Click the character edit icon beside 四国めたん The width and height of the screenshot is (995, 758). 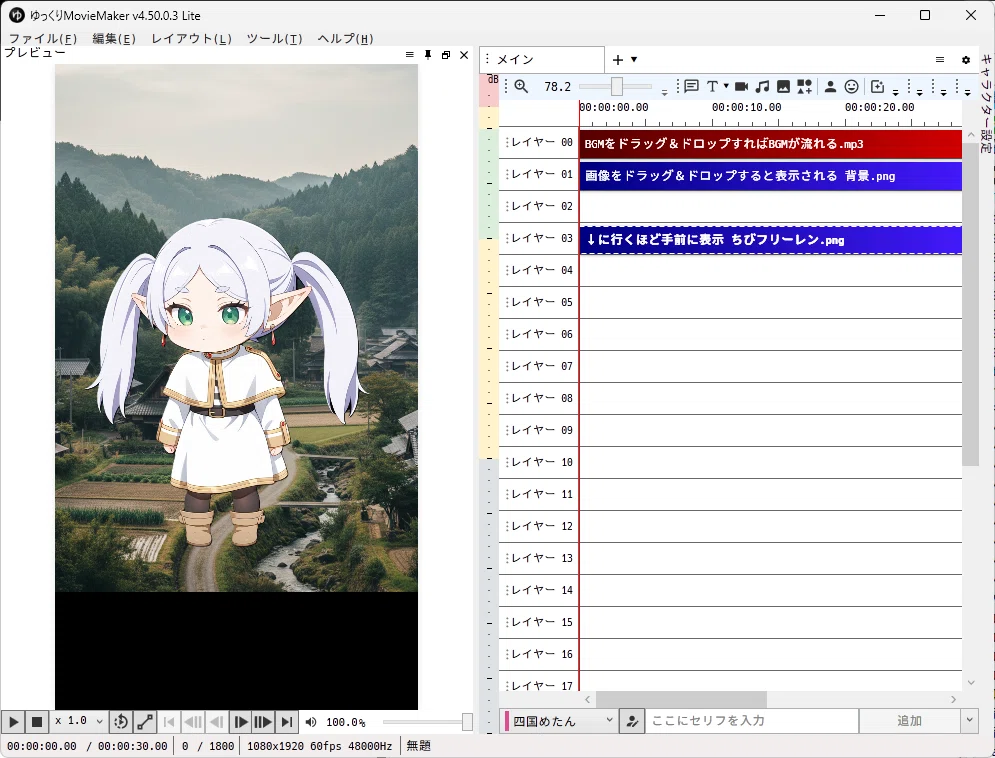(631, 721)
